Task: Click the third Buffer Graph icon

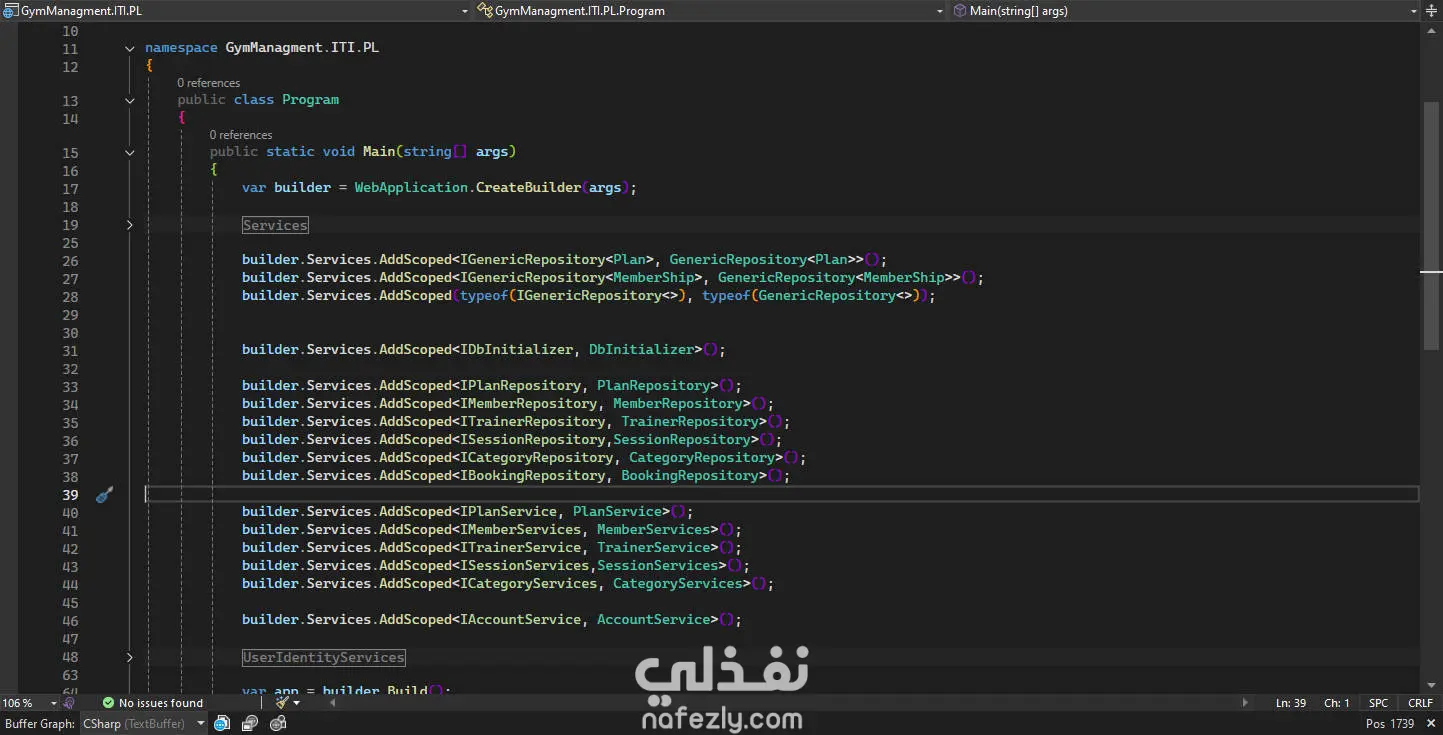Action: pyautogui.click(x=278, y=723)
